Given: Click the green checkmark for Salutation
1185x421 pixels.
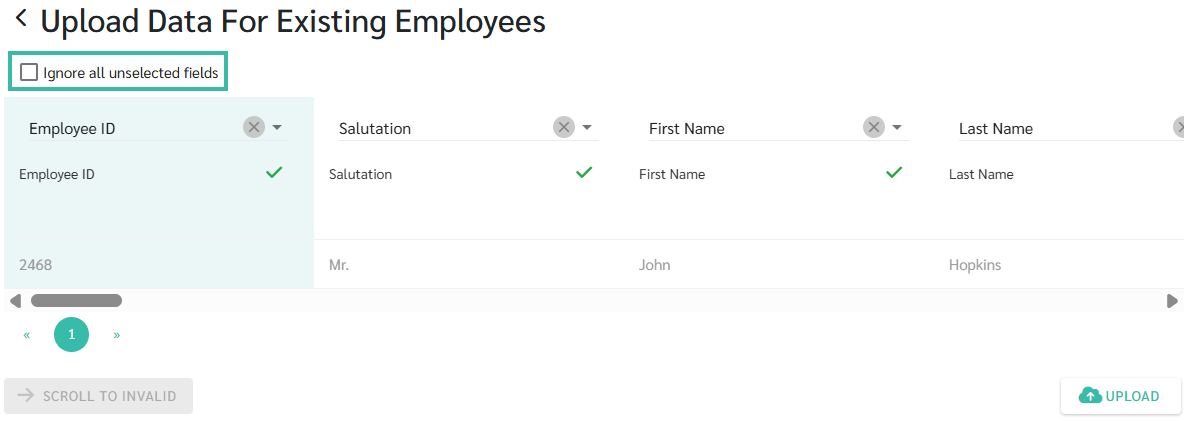Looking at the screenshot, I should point(584,172).
